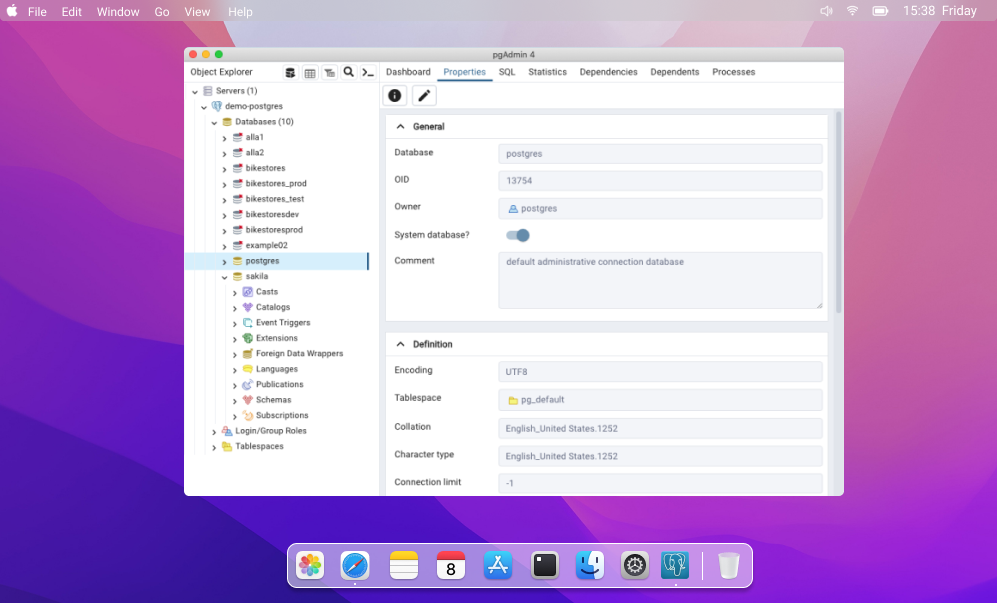Viewport: 997px width, 603px height.
Task: Open the Window menu
Action: pyautogui.click(x=118, y=11)
